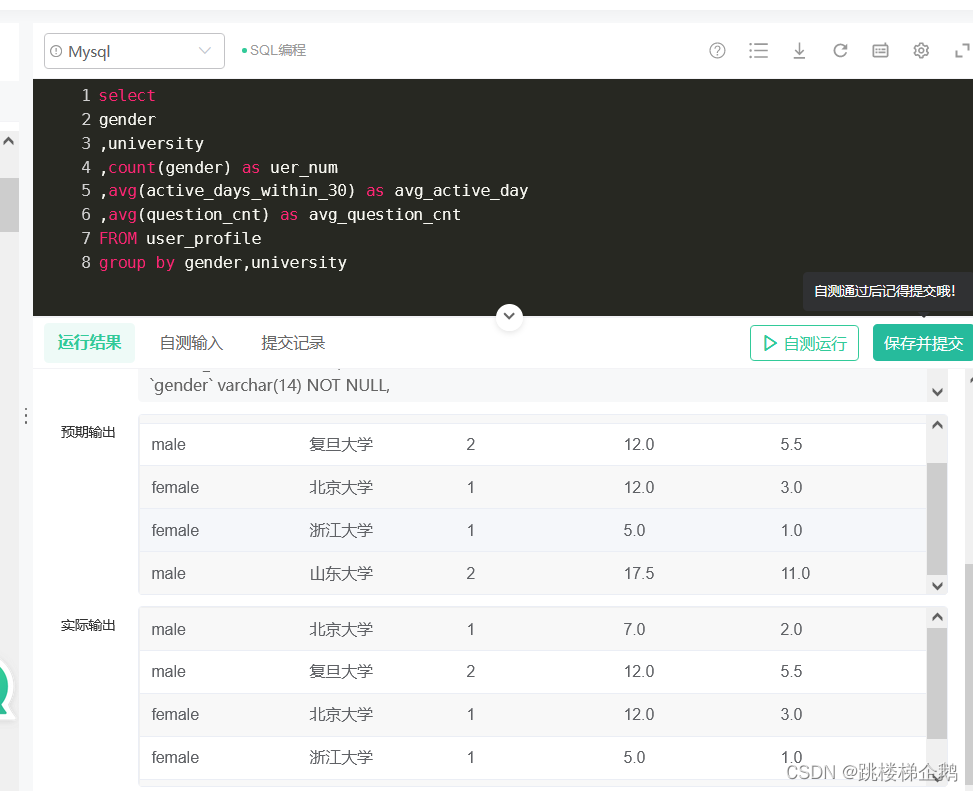Open the 提交记录 tab
The image size is (973, 791).
pos(293,343)
